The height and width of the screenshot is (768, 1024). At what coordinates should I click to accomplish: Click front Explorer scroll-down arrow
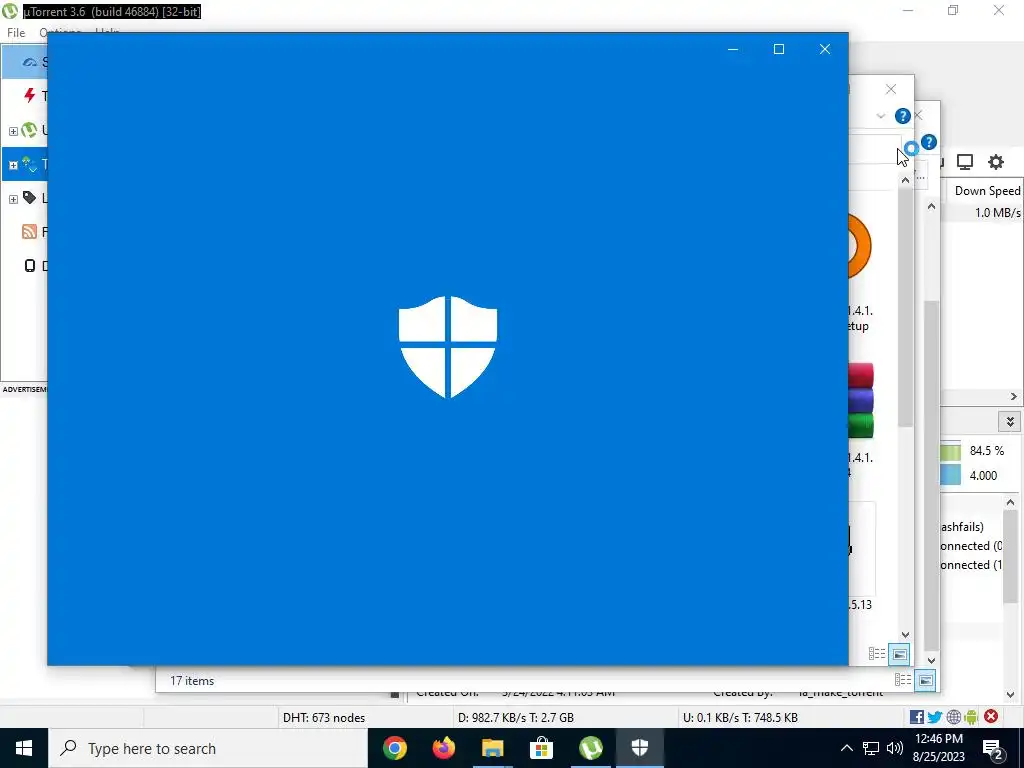tap(905, 634)
